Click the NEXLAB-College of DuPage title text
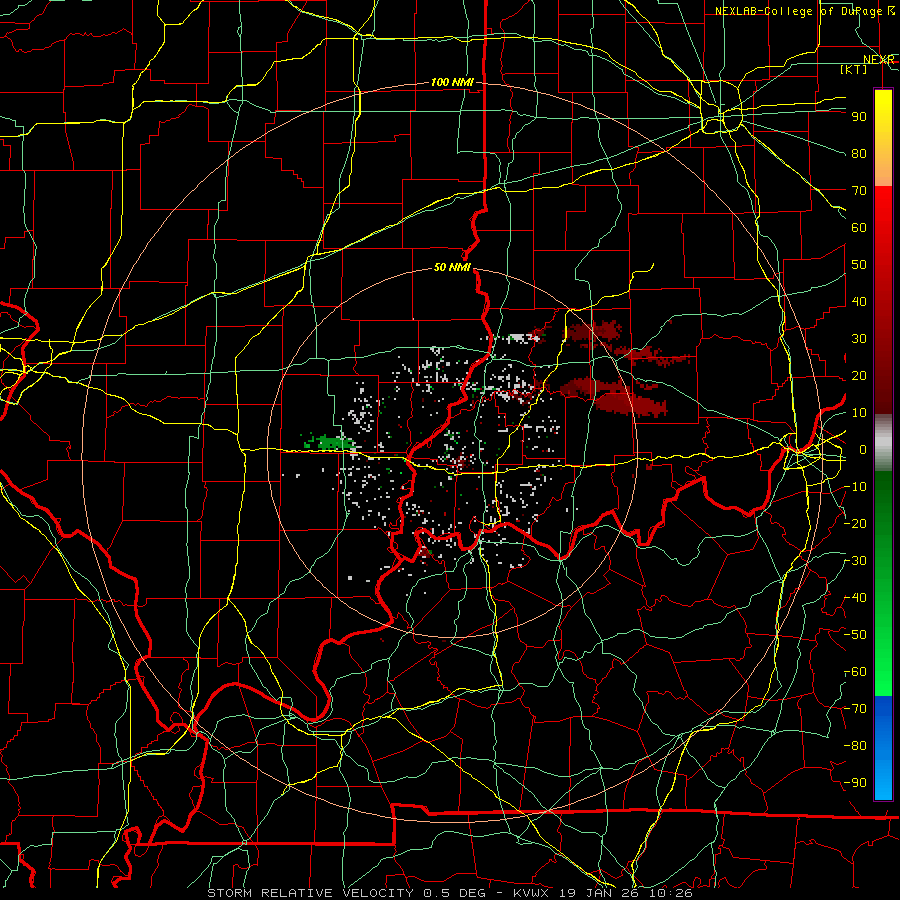The height and width of the screenshot is (900, 900). tap(798, 11)
